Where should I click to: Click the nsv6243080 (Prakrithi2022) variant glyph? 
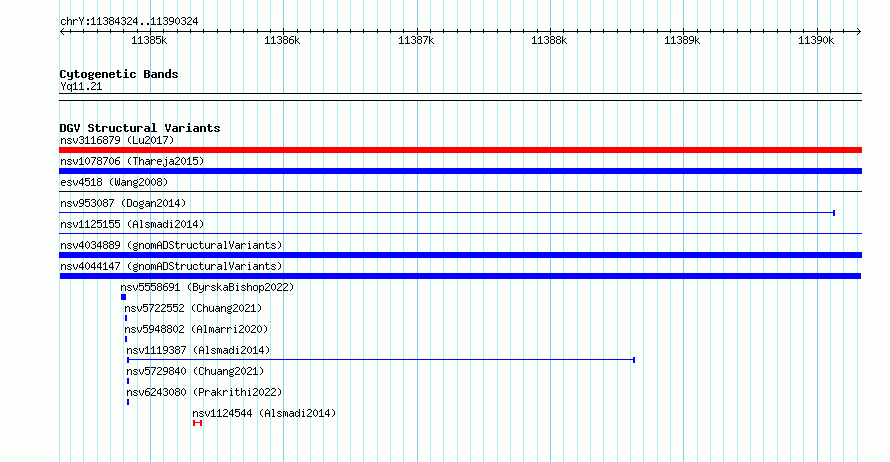[x=128, y=402]
